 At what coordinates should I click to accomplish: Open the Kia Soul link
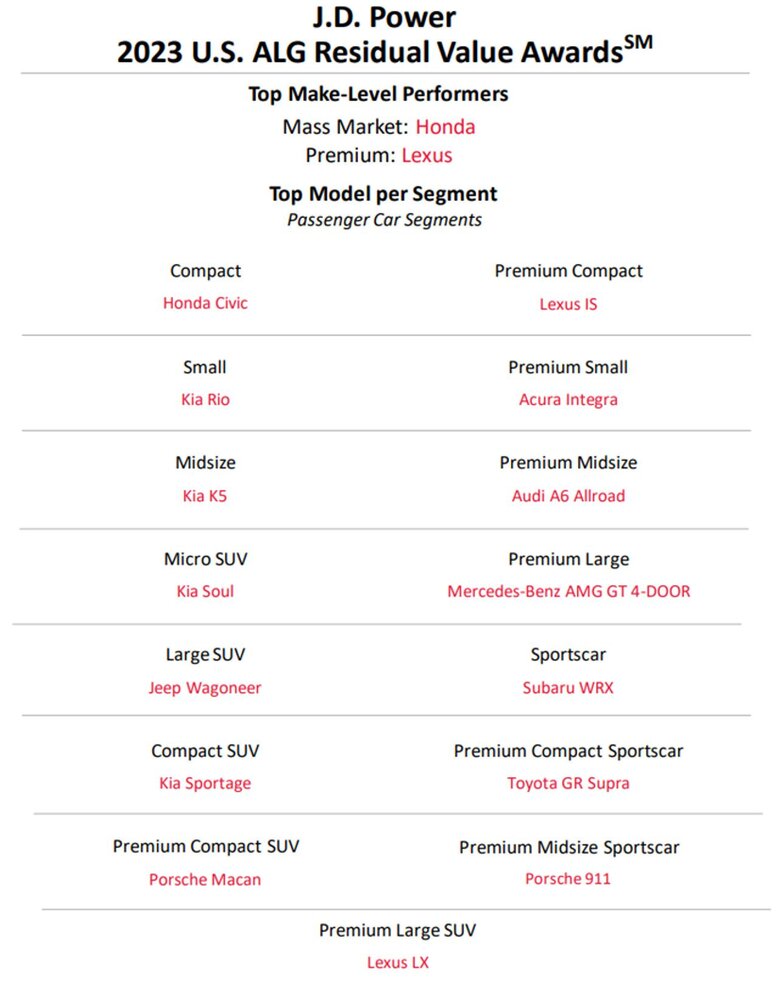[x=205, y=591]
